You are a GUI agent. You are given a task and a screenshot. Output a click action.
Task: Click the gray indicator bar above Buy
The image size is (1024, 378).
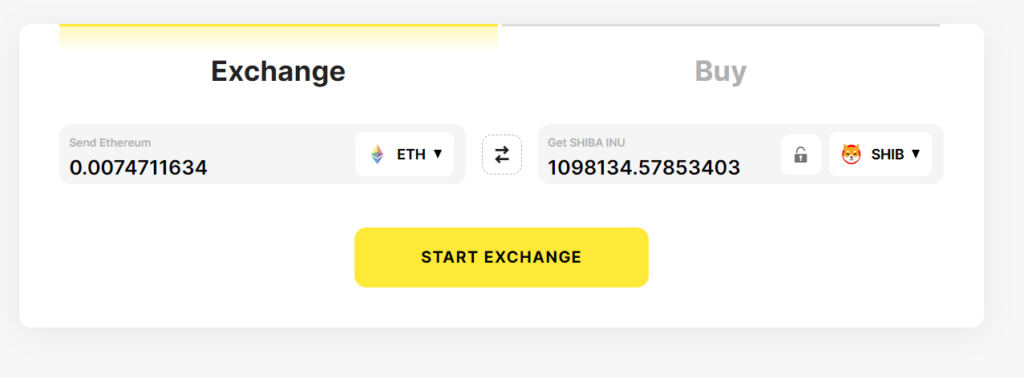pos(721,25)
